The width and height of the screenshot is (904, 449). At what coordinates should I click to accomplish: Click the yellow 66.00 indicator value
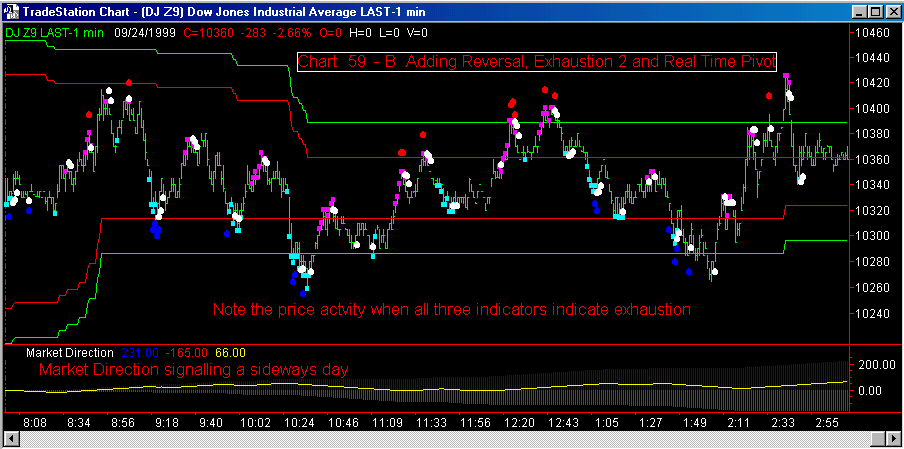(x=231, y=352)
